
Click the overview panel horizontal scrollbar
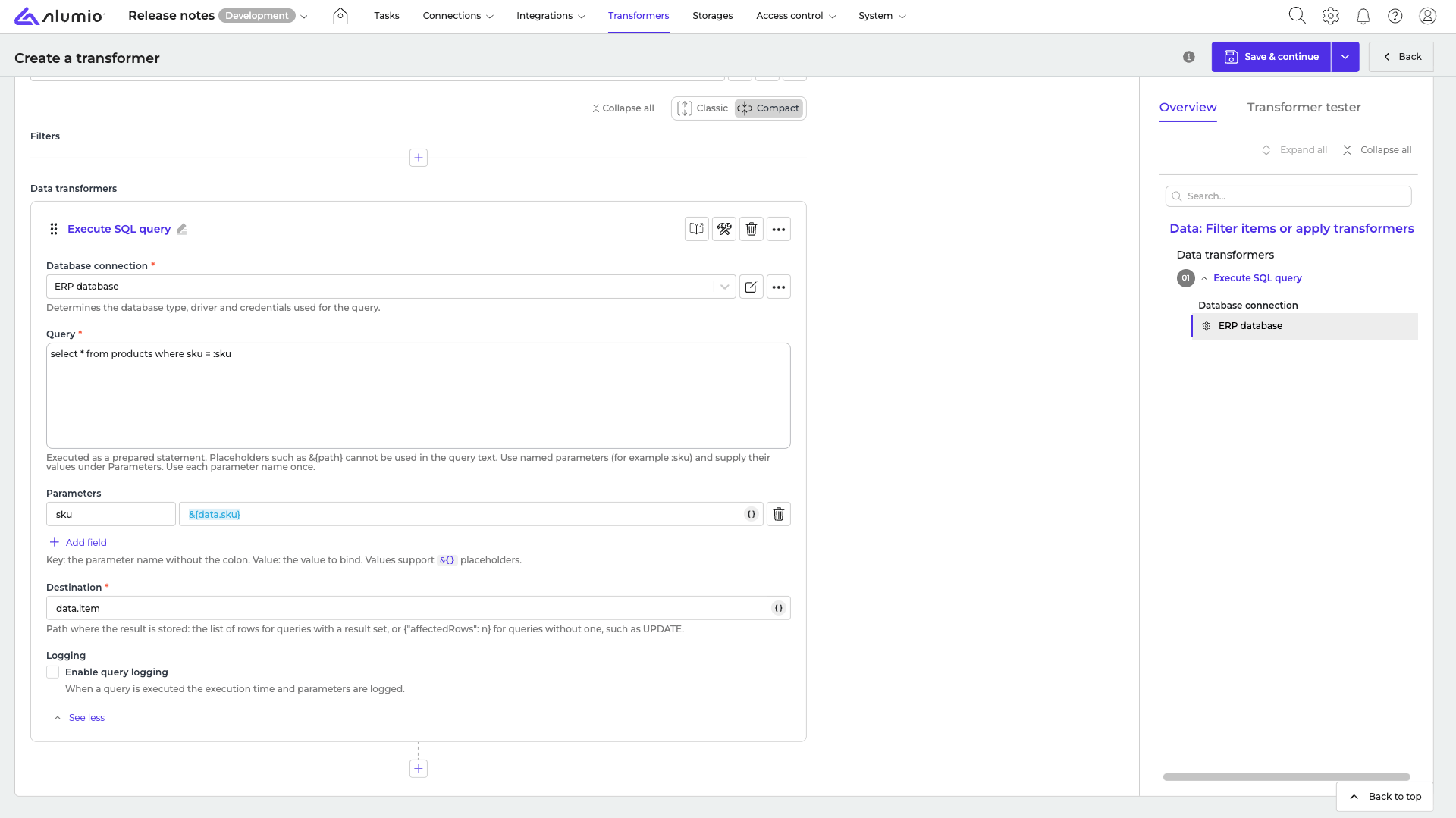pyautogui.click(x=1287, y=777)
